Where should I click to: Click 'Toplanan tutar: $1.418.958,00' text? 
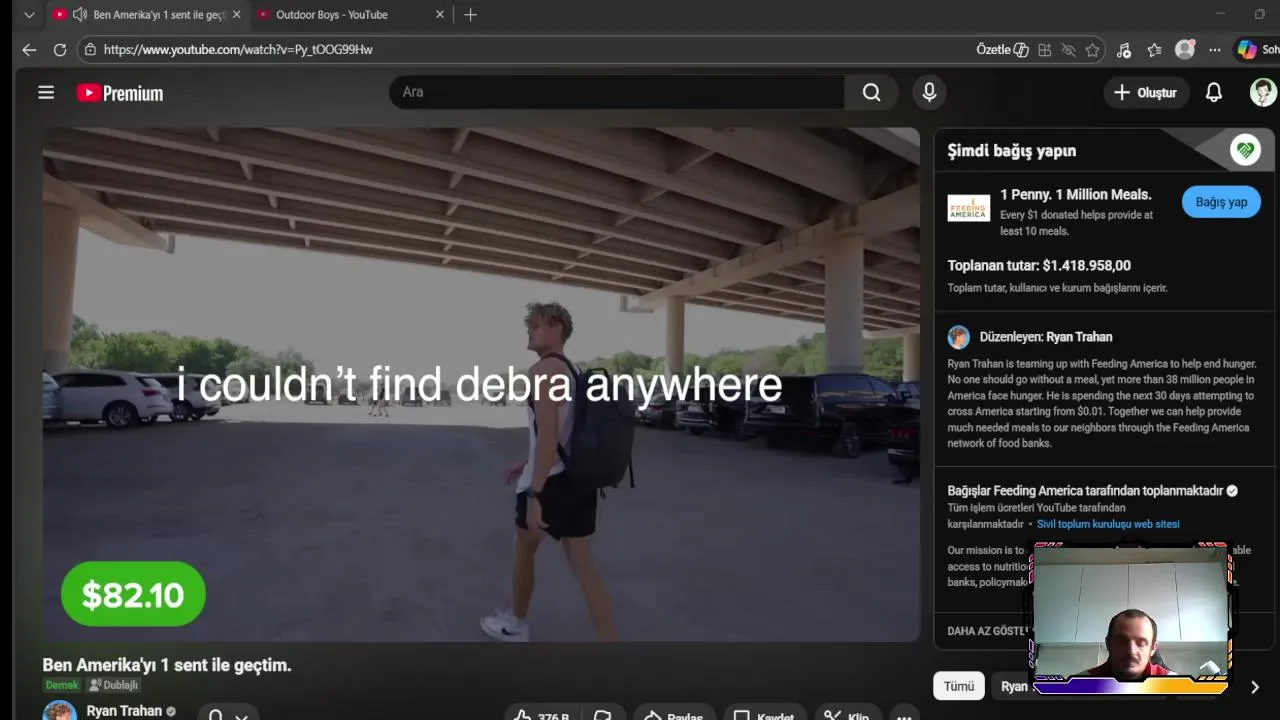point(1039,266)
